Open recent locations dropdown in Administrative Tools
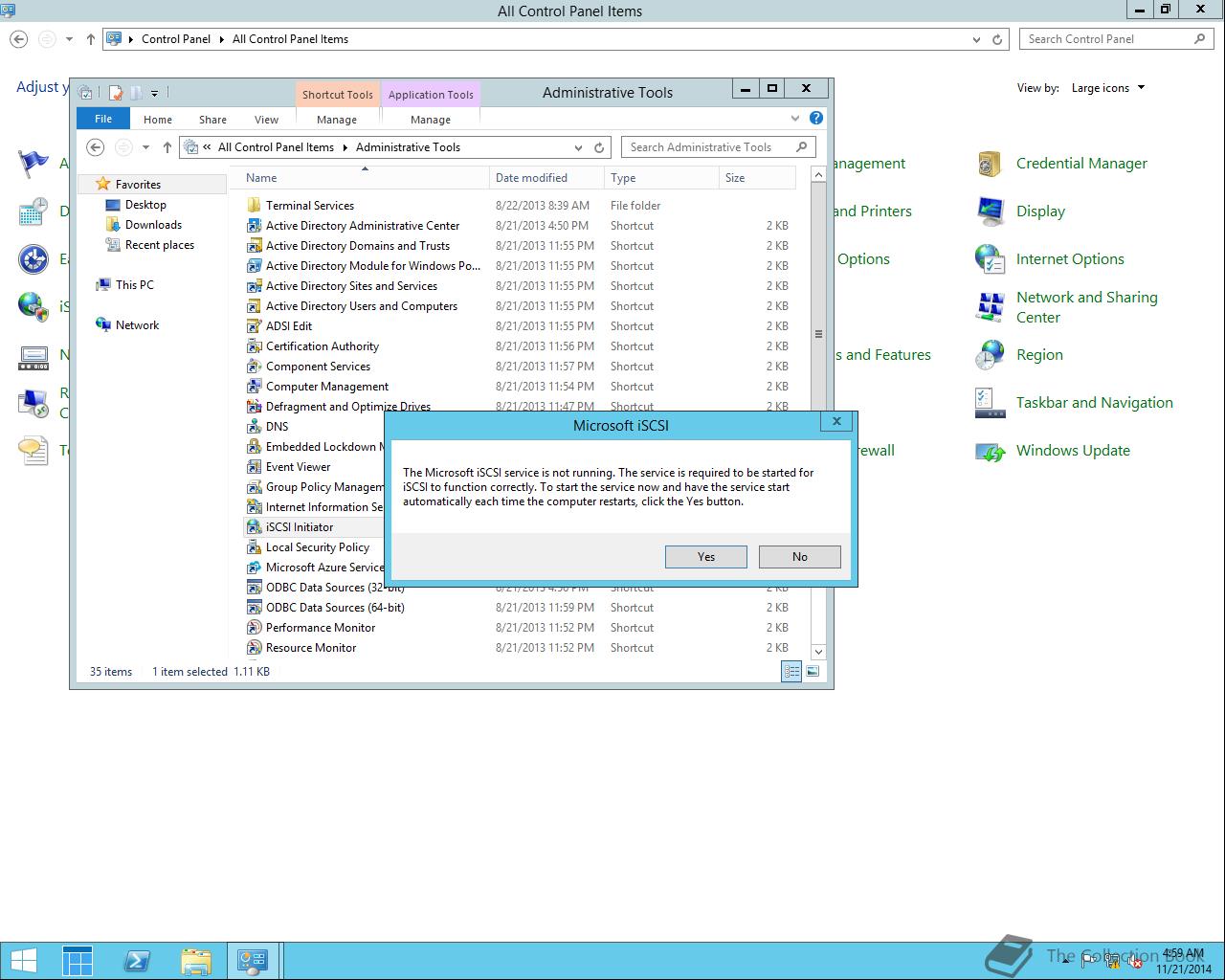This screenshot has height=980, width=1225. click(145, 147)
